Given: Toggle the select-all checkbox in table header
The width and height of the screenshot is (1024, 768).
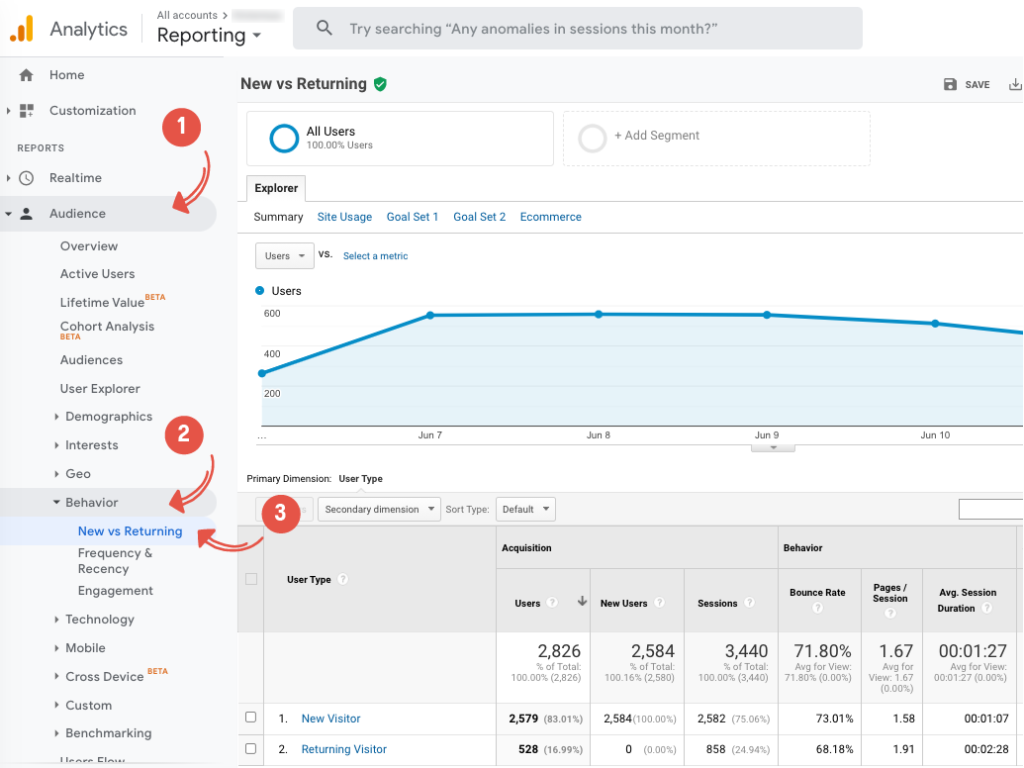Looking at the screenshot, I should pyautogui.click(x=251, y=579).
